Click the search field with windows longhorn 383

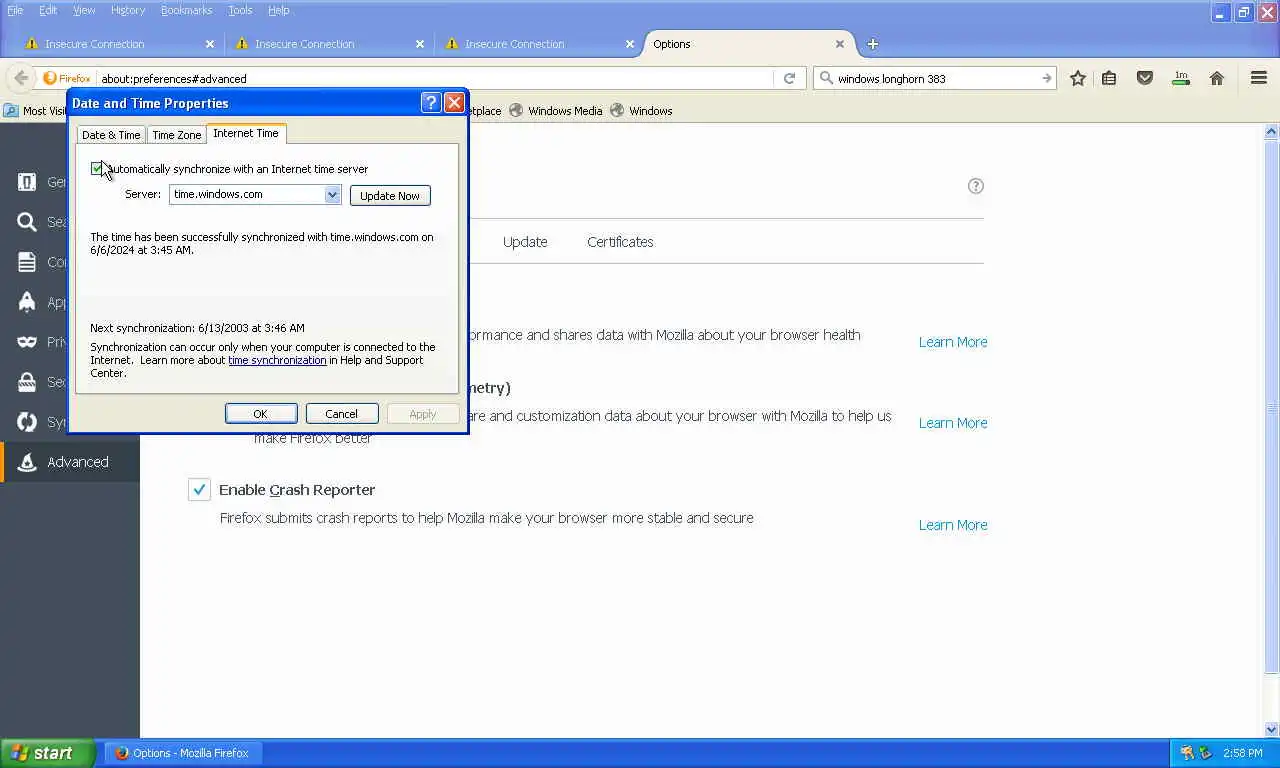tap(935, 78)
